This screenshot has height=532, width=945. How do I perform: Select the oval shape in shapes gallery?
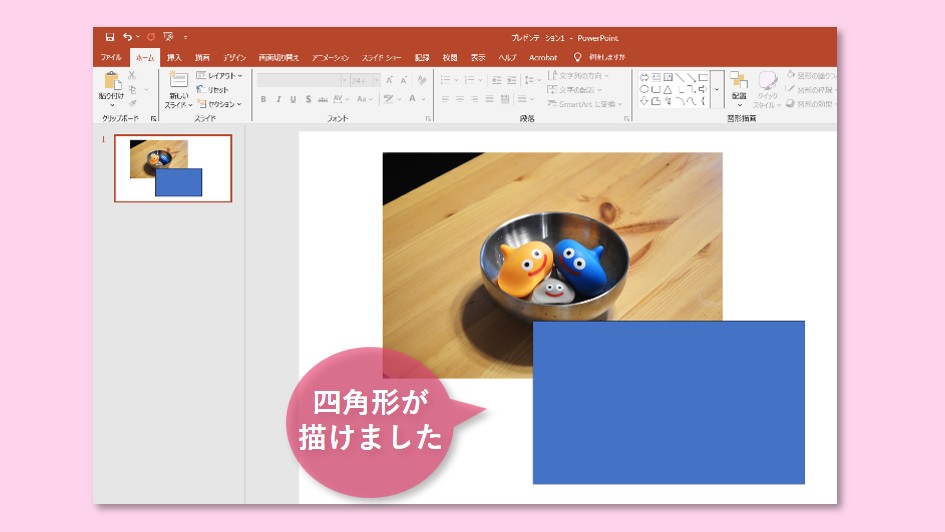click(x=644, y=89)
